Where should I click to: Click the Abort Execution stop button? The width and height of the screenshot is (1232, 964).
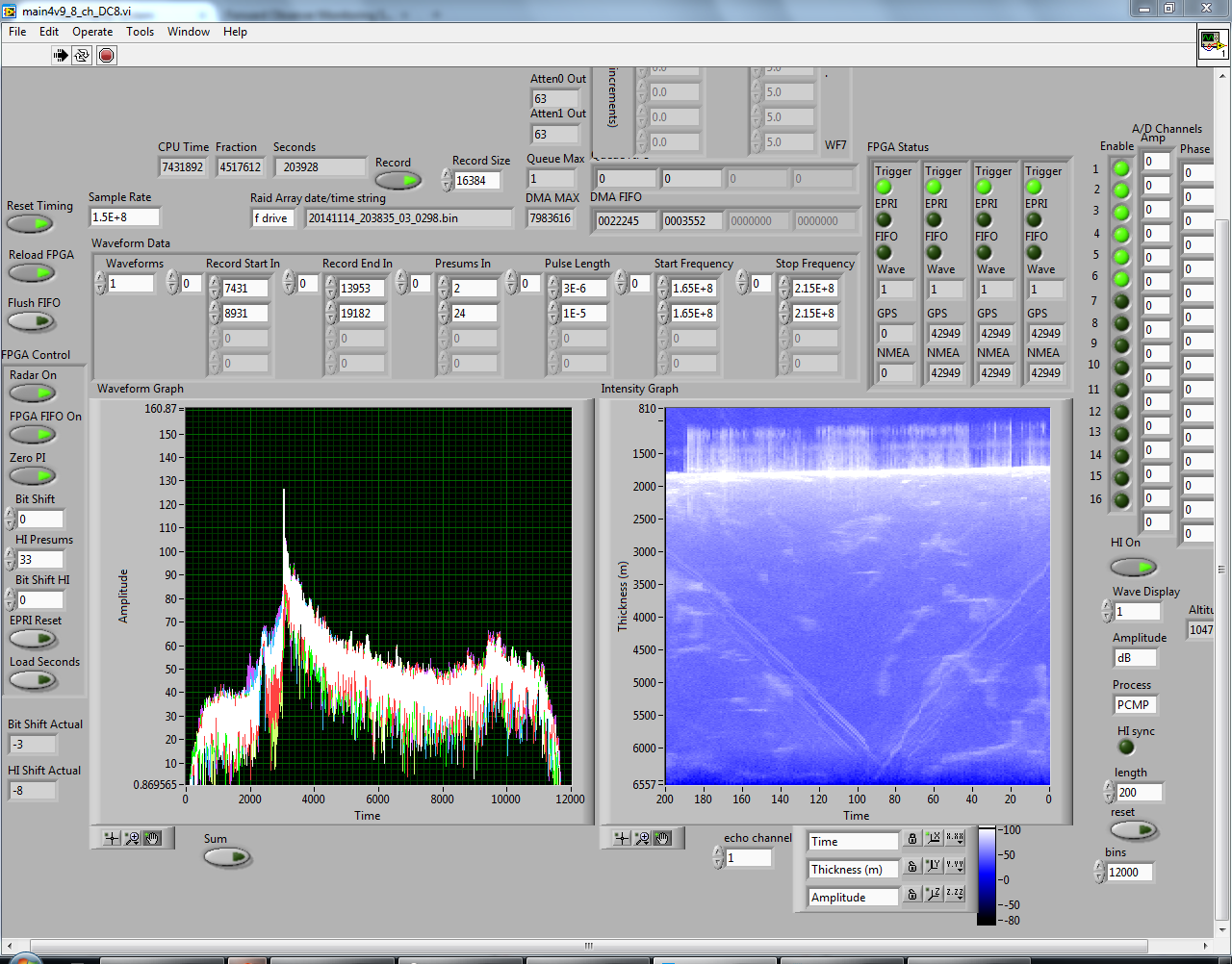pos(107,55)
